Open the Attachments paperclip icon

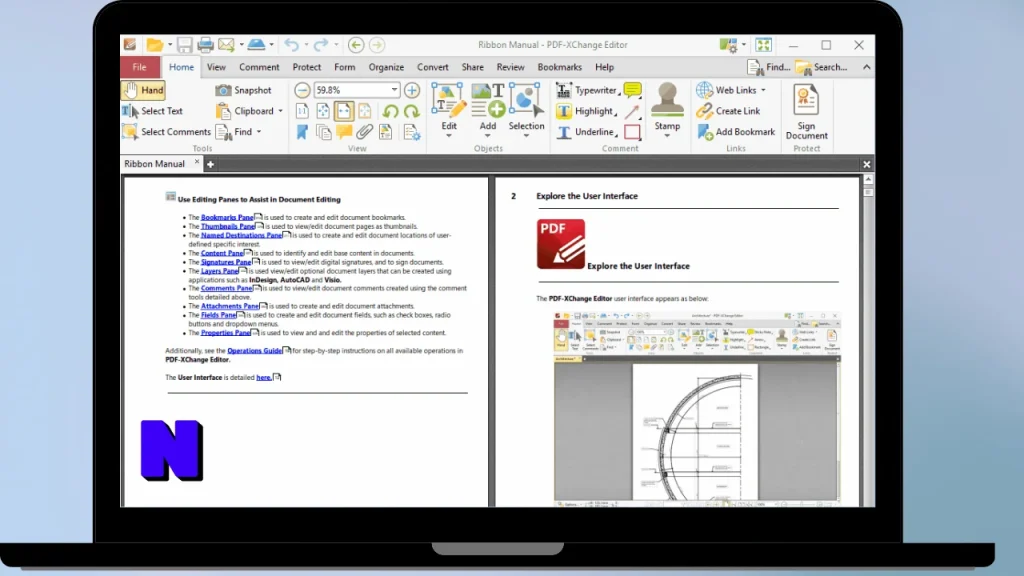[x=364, y=132]
